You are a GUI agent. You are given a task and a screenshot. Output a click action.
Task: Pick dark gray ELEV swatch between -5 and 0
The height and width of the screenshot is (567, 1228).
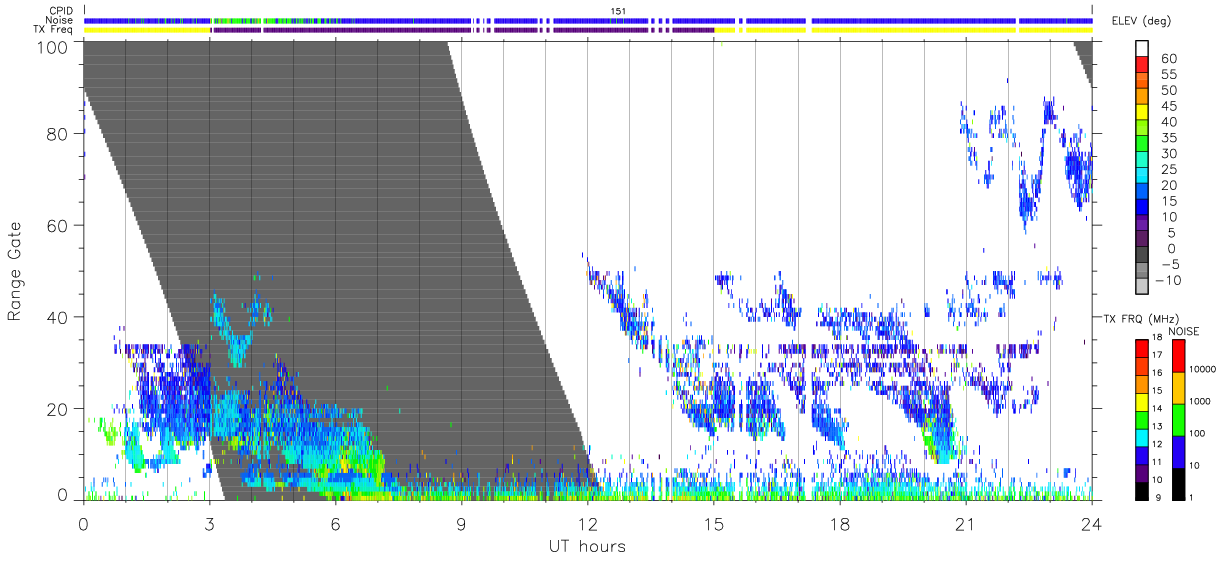[x=1142, y=256]
